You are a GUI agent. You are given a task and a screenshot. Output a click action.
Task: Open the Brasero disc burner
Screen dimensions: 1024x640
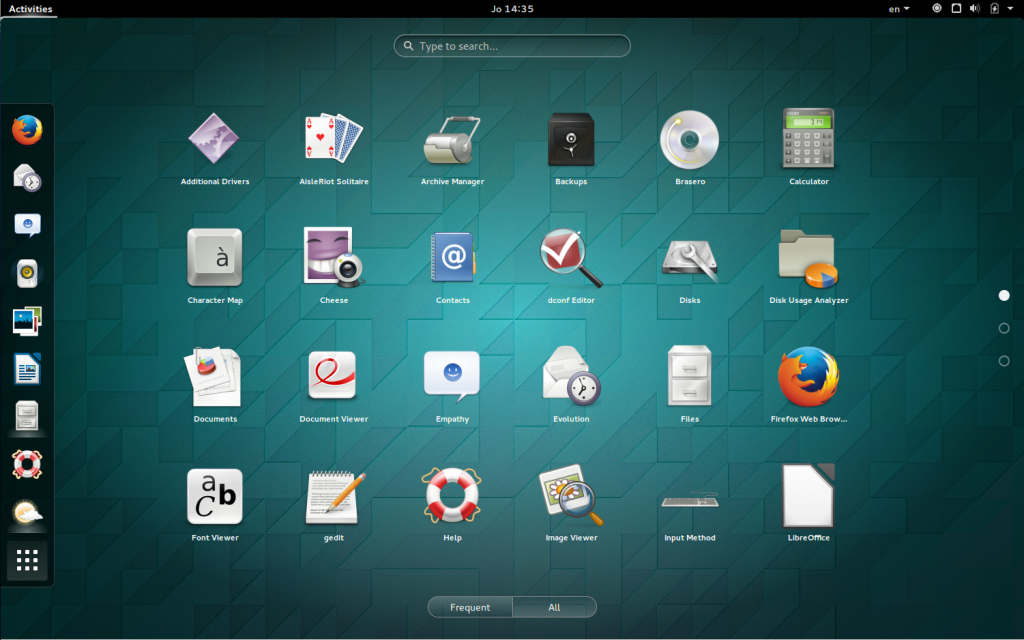[x=689, y=138]
